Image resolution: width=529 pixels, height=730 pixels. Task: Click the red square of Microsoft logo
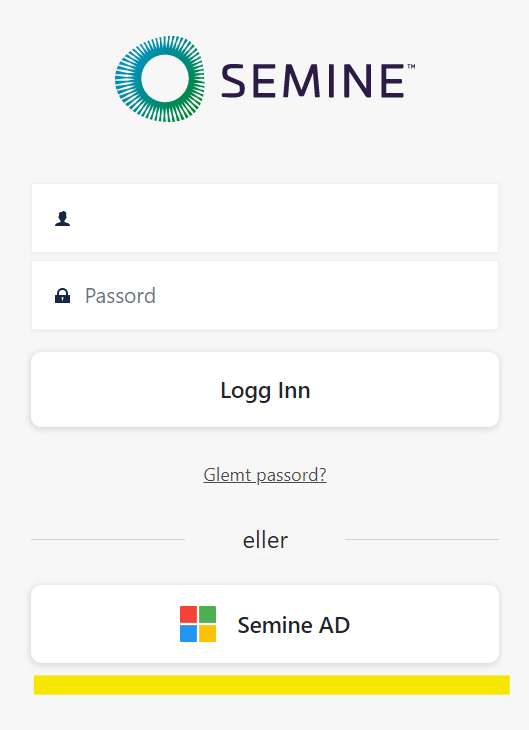[189, 615]
